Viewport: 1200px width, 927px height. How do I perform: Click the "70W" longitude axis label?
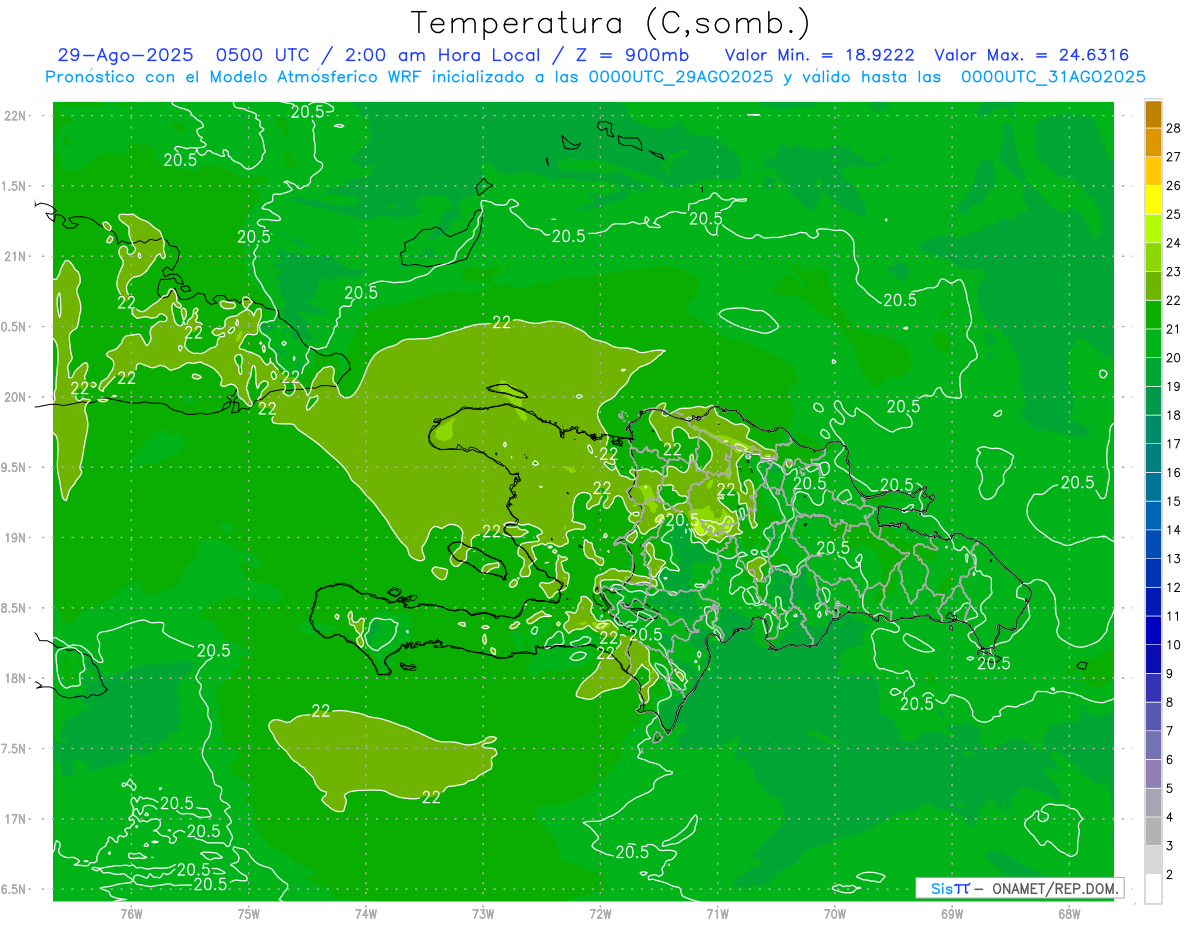[x=835, y=914]
